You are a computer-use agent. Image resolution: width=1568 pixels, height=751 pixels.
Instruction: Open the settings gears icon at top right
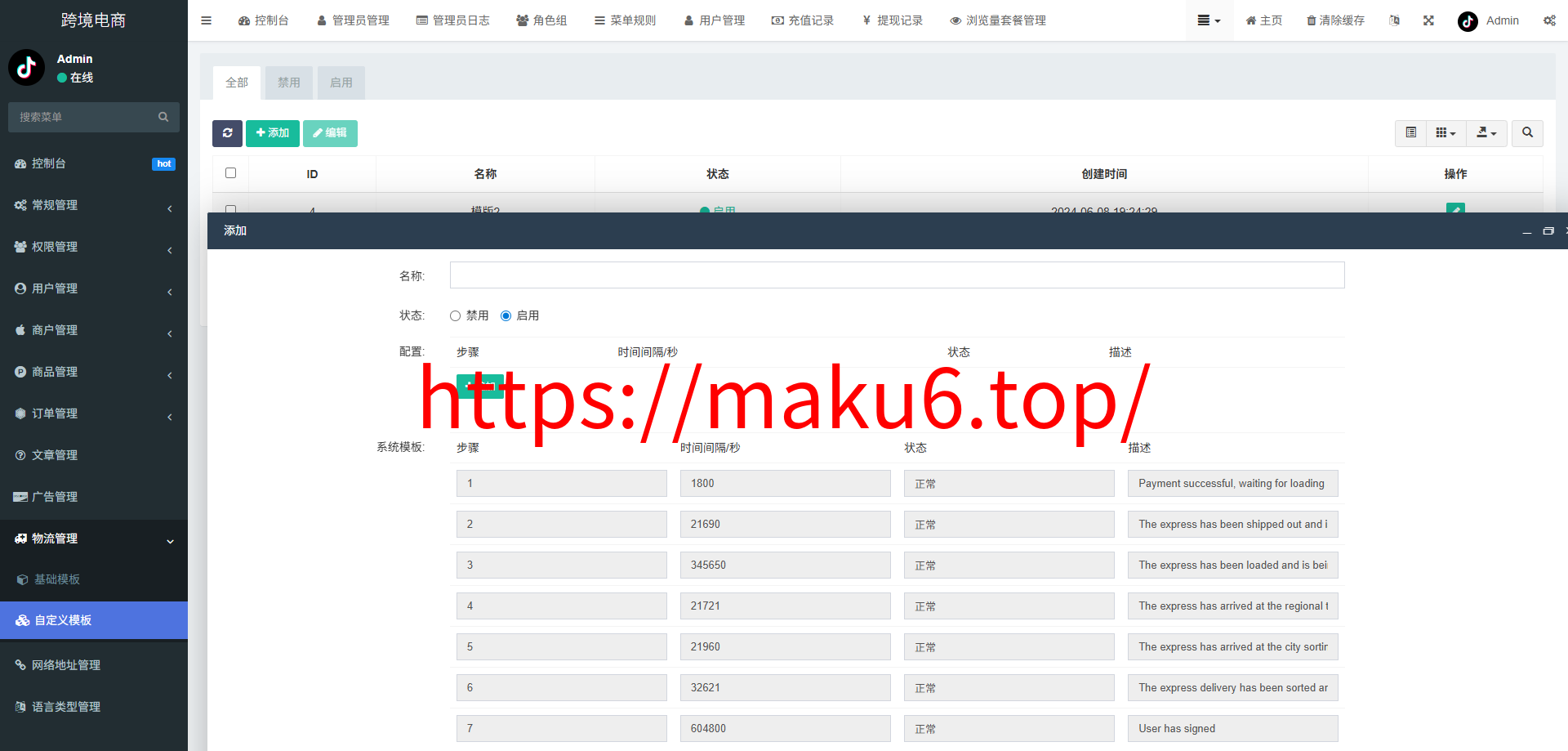[1549, 20]
